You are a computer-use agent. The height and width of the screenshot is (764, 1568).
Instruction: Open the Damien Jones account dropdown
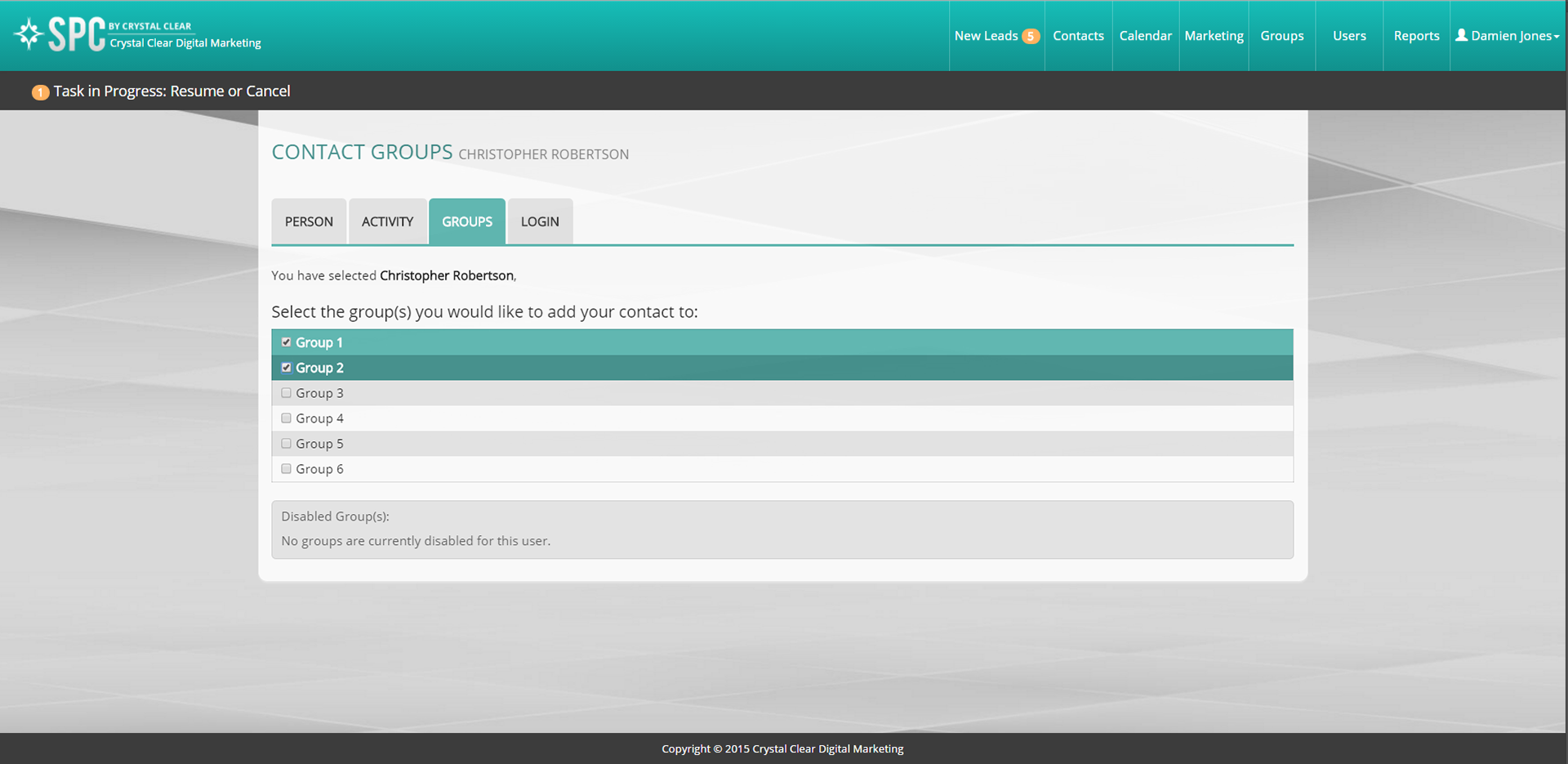[1508, 36]
